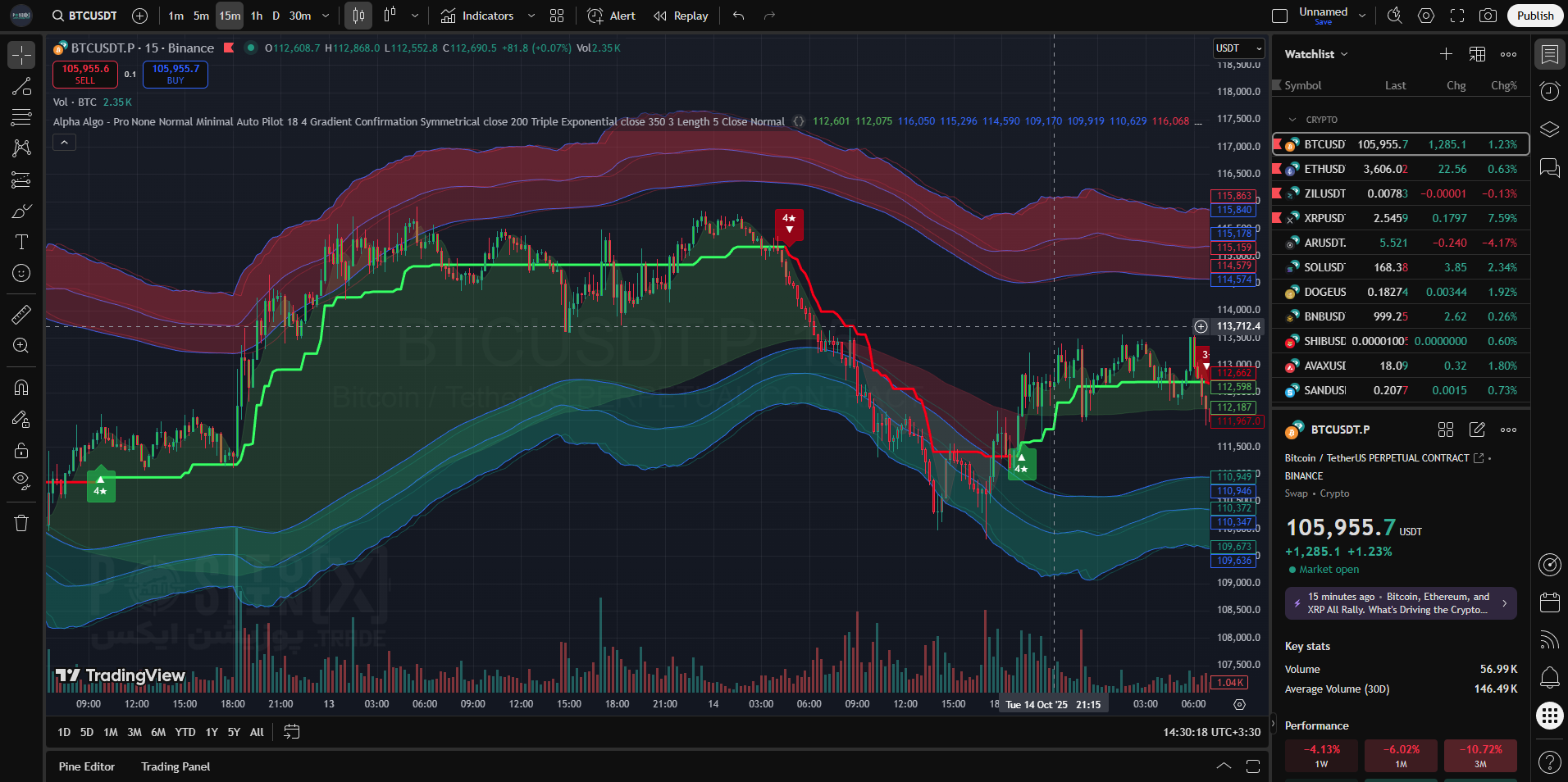Take a chart snapshot with camera icon
The height and width of the screenshot is (782, 1568).
coord(1488,16)
